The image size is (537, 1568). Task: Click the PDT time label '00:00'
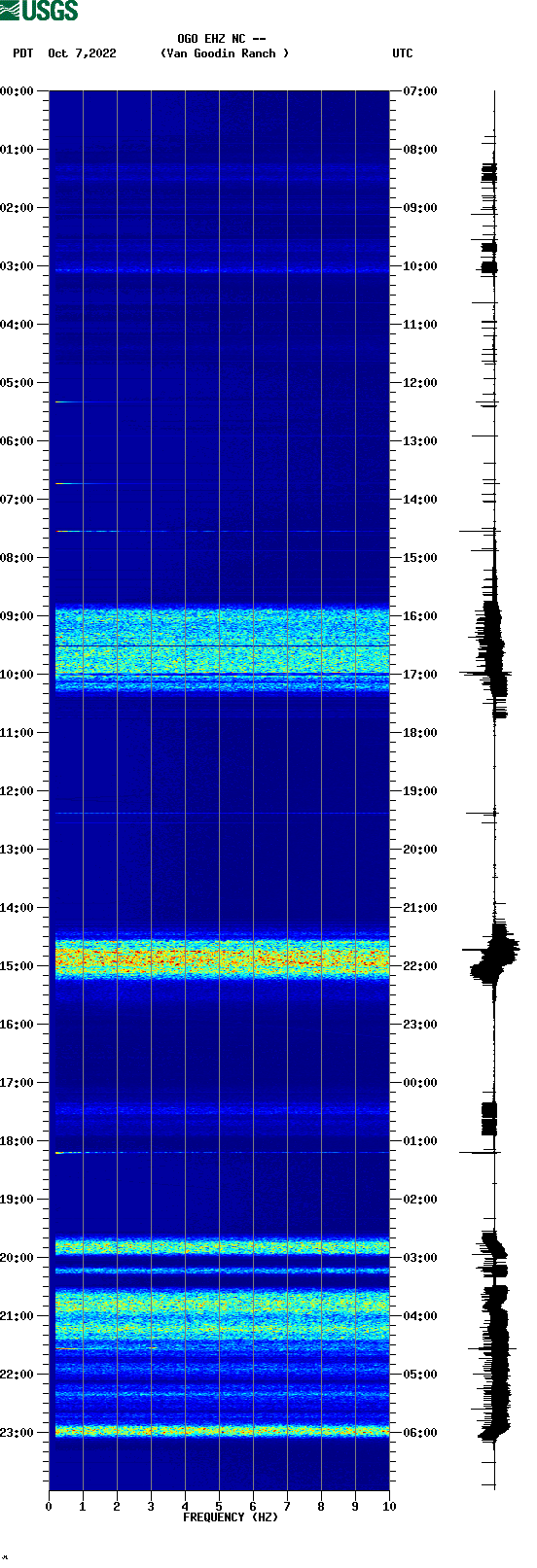18,91
